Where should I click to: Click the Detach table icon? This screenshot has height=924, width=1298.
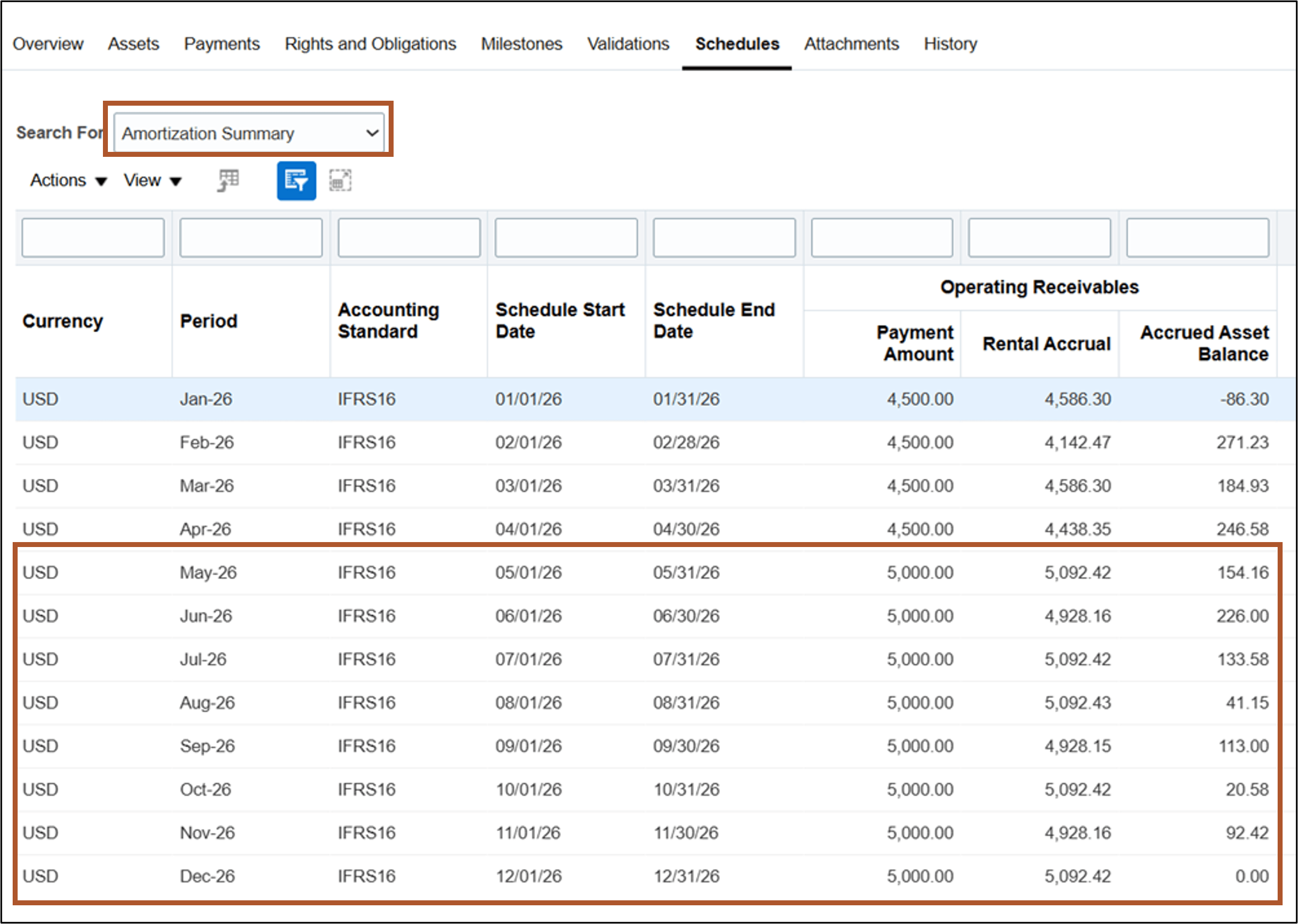coord(340,181)
